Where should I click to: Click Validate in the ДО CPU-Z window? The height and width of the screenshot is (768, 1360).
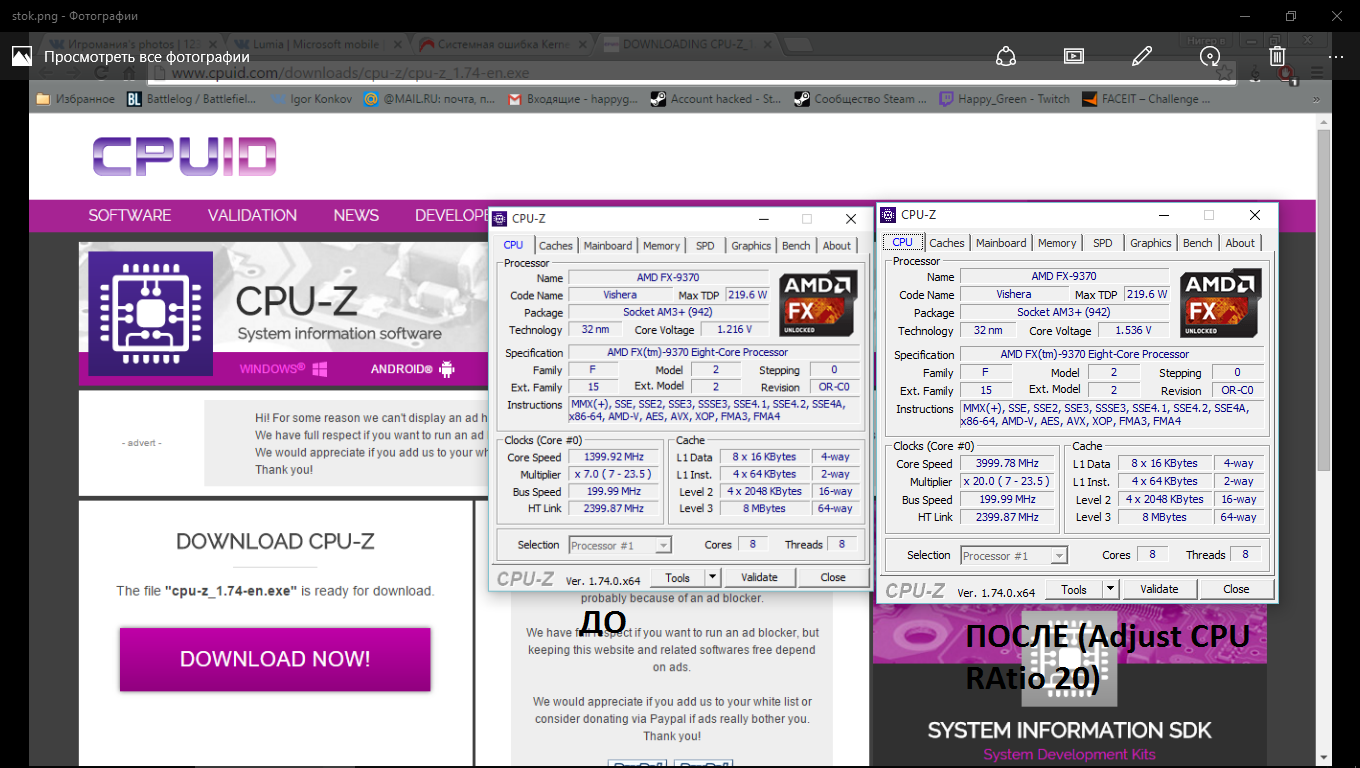(759, 577)
